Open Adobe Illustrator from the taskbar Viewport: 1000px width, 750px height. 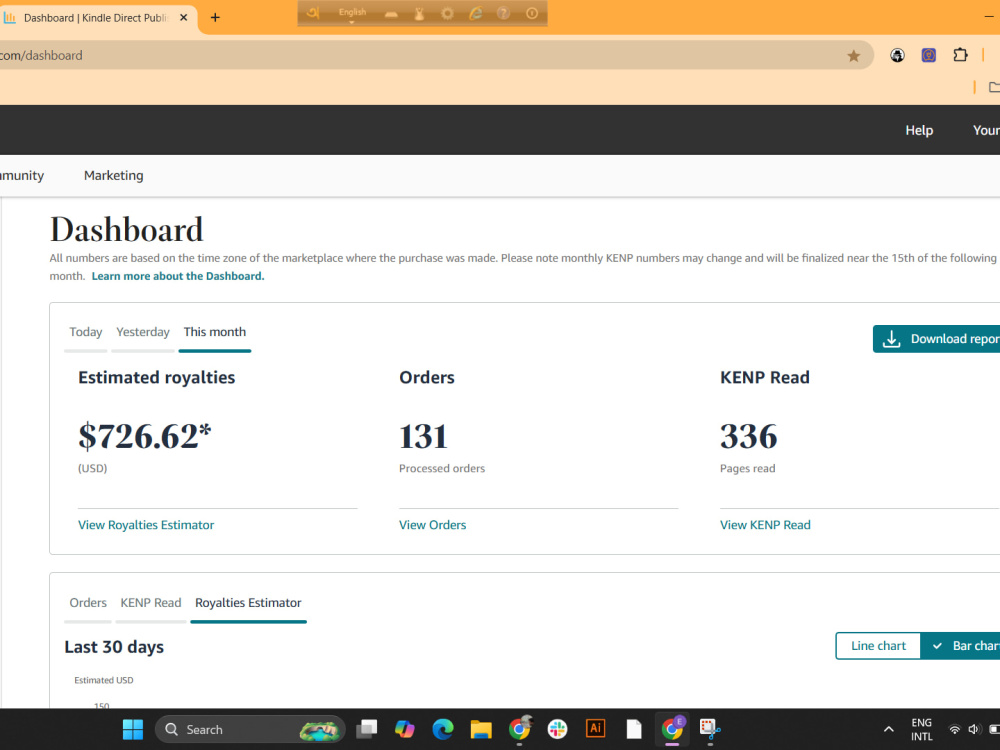[595, 728]
